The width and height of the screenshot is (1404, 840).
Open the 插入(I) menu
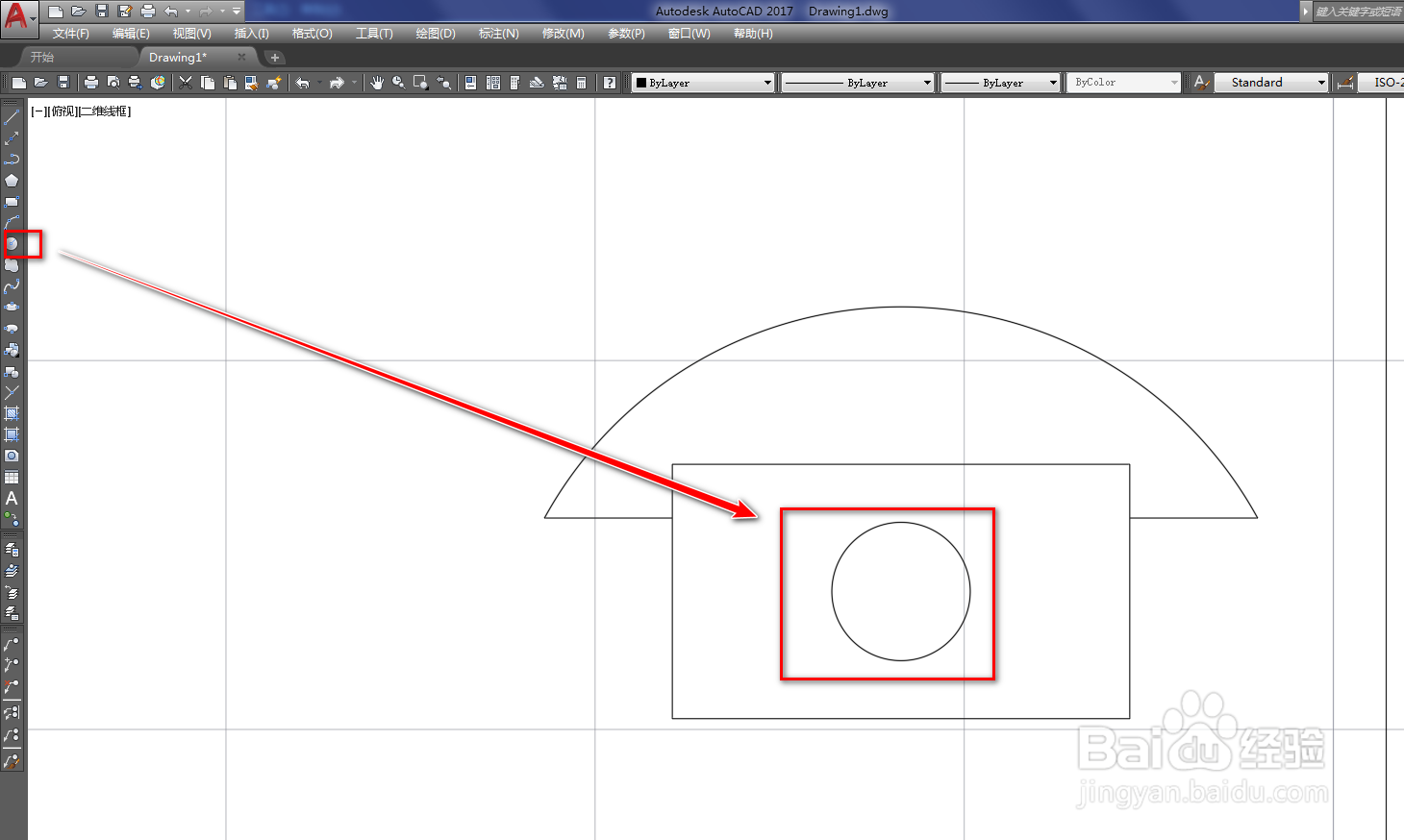pos(251,34)
